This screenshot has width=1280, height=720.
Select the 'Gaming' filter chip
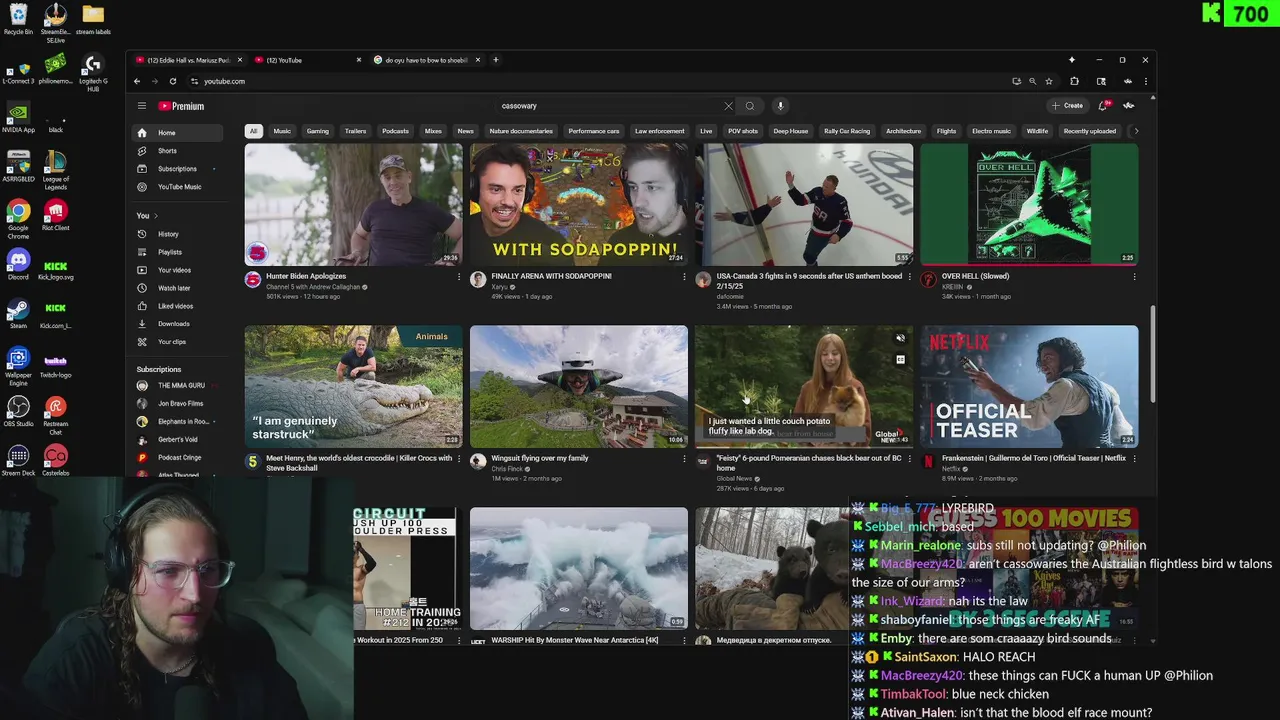pos(318,131)
